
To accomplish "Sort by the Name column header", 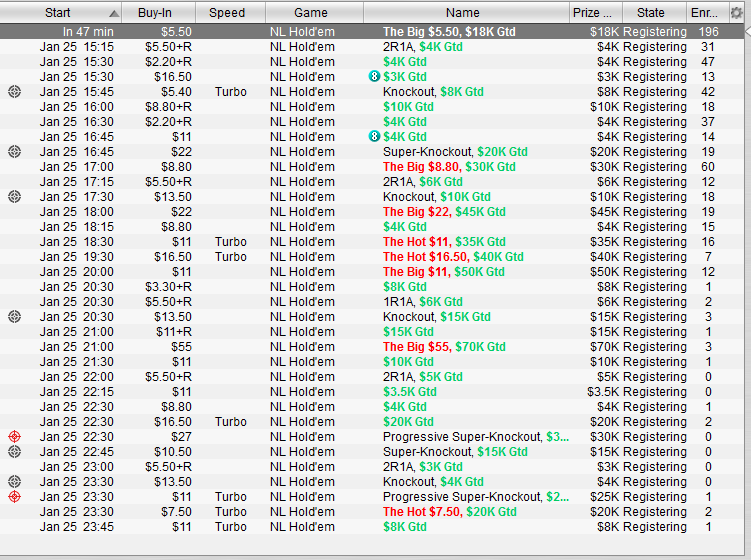I will point(467,12).
